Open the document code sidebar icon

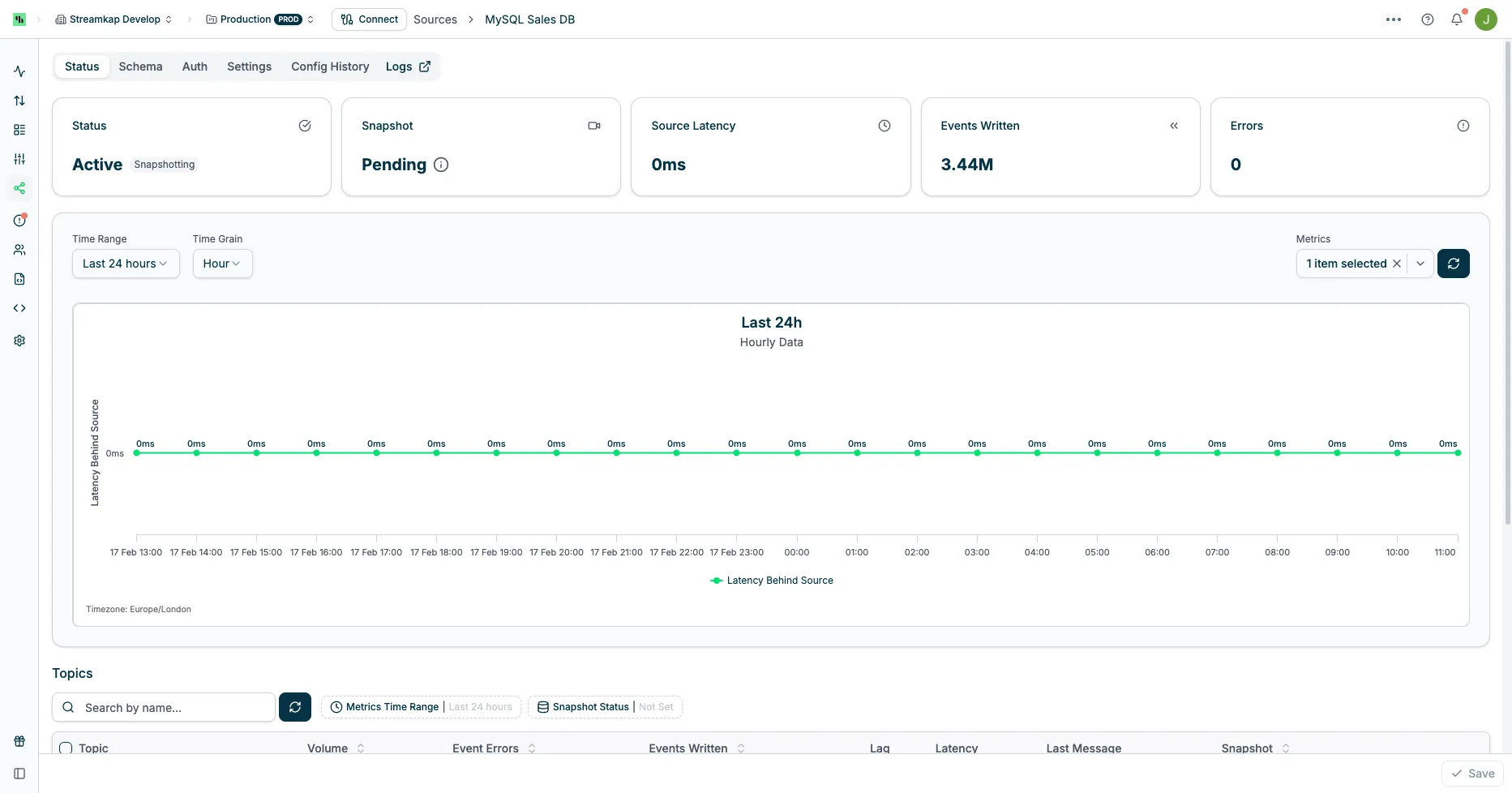19,279
